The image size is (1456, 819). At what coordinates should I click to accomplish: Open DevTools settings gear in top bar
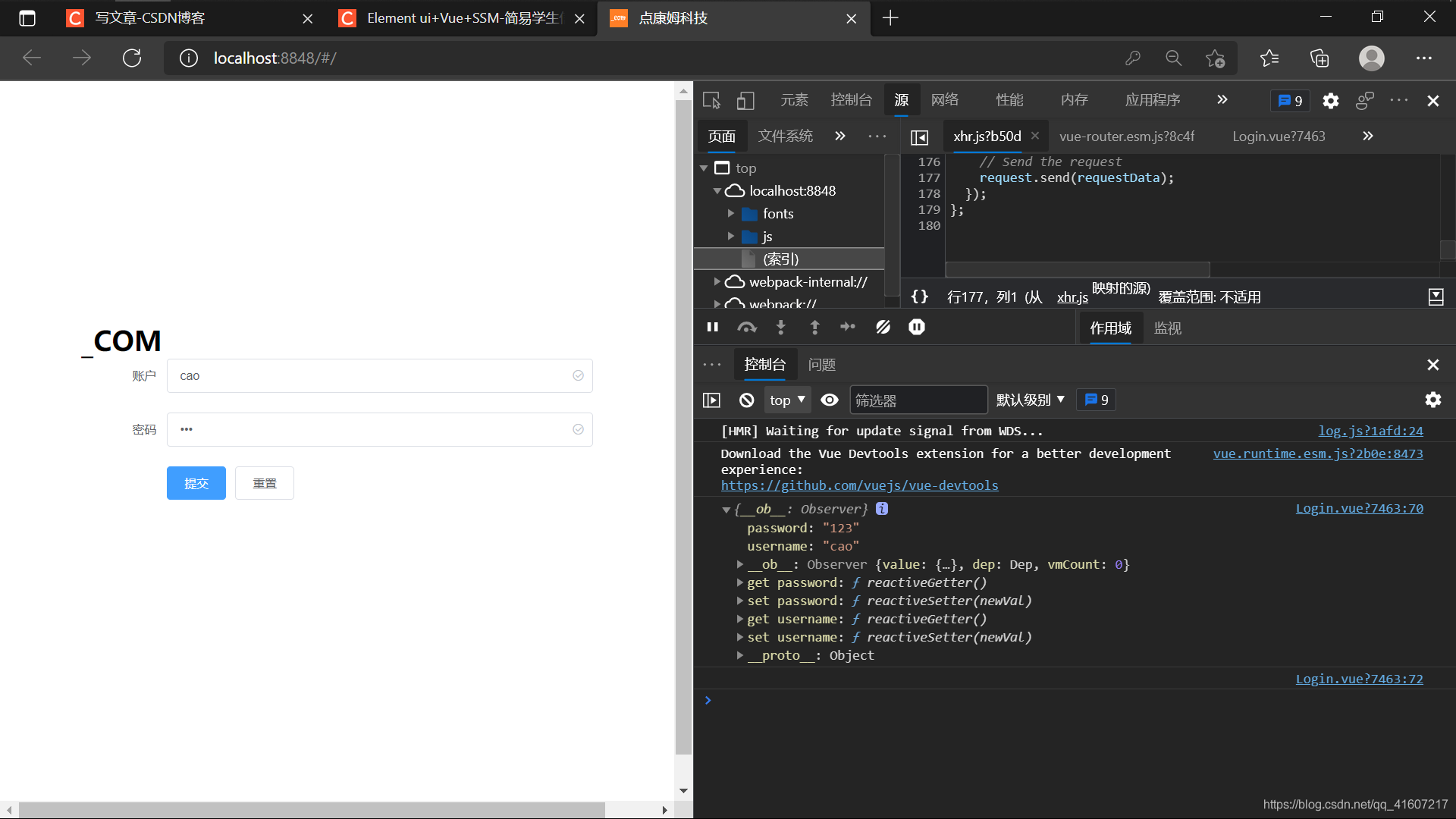[1330, 101]
